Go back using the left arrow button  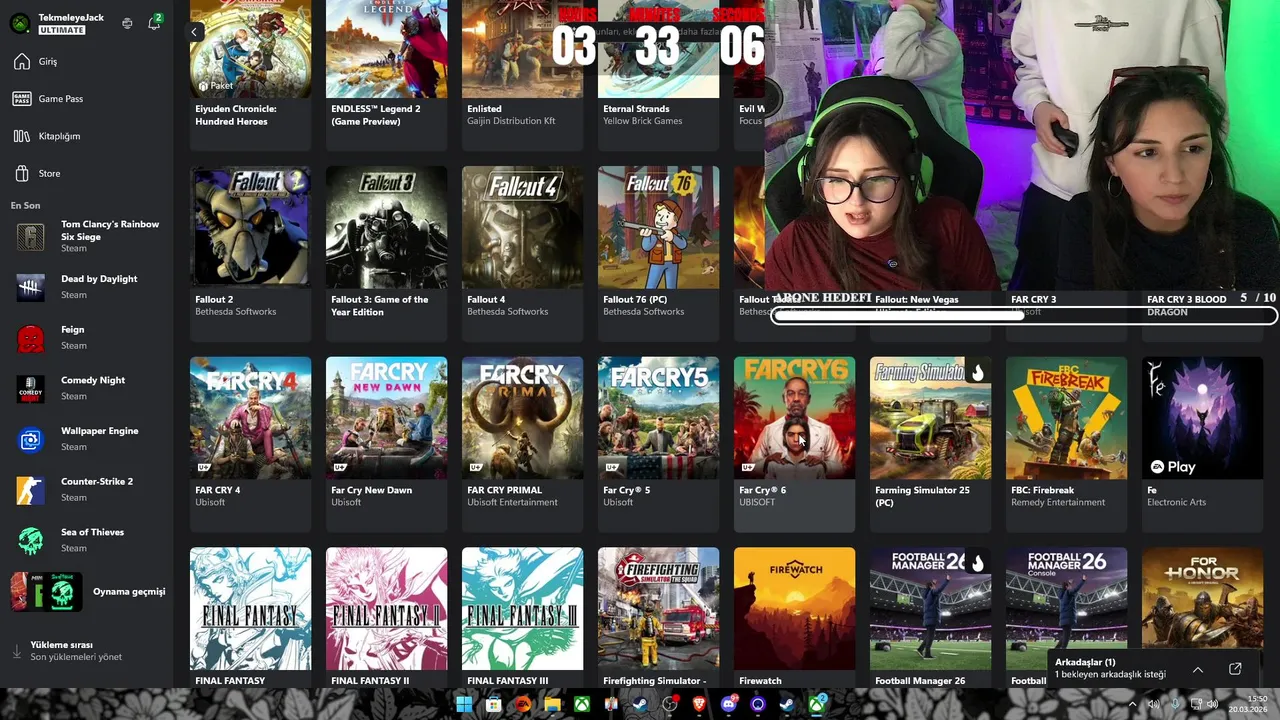pyautogui.click(x=195, y=32)
